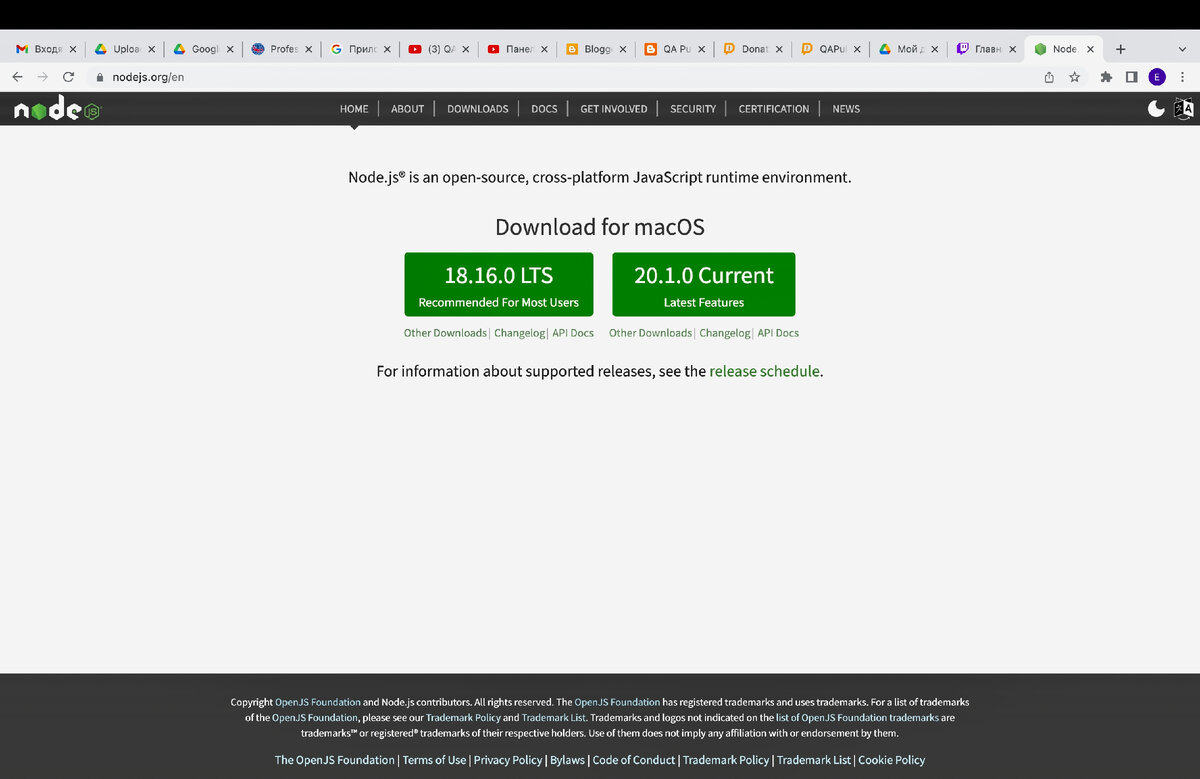
Task: Open CERTIFICATION in site navigation
Action: coord(773,109)
